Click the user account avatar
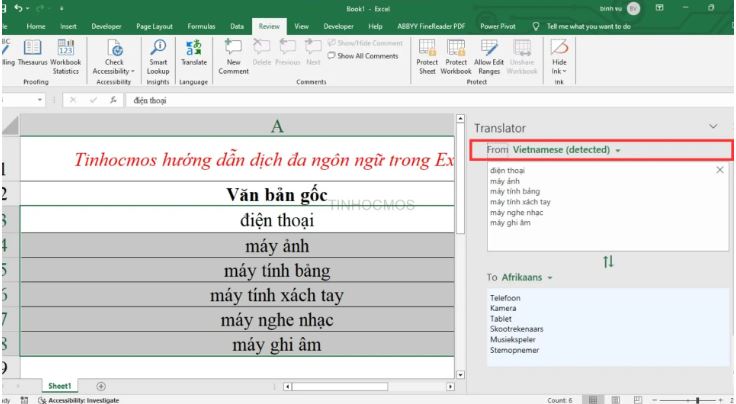The width and height of the screenshot is (736, 404). tap(633, 8)
